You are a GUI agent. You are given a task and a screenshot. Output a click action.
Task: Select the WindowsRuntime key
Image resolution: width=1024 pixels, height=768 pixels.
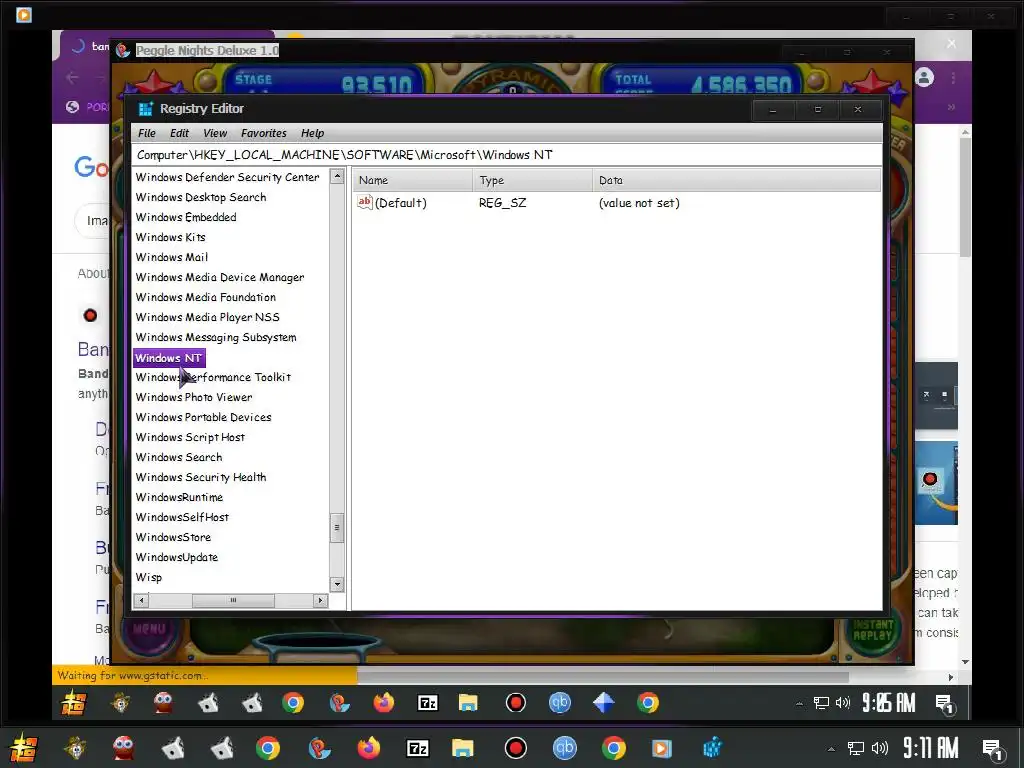179,497
